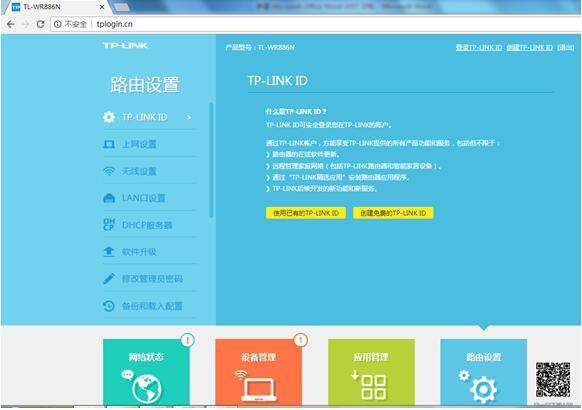Click the notification badge on 设备管理 tile

coord(301,340)
